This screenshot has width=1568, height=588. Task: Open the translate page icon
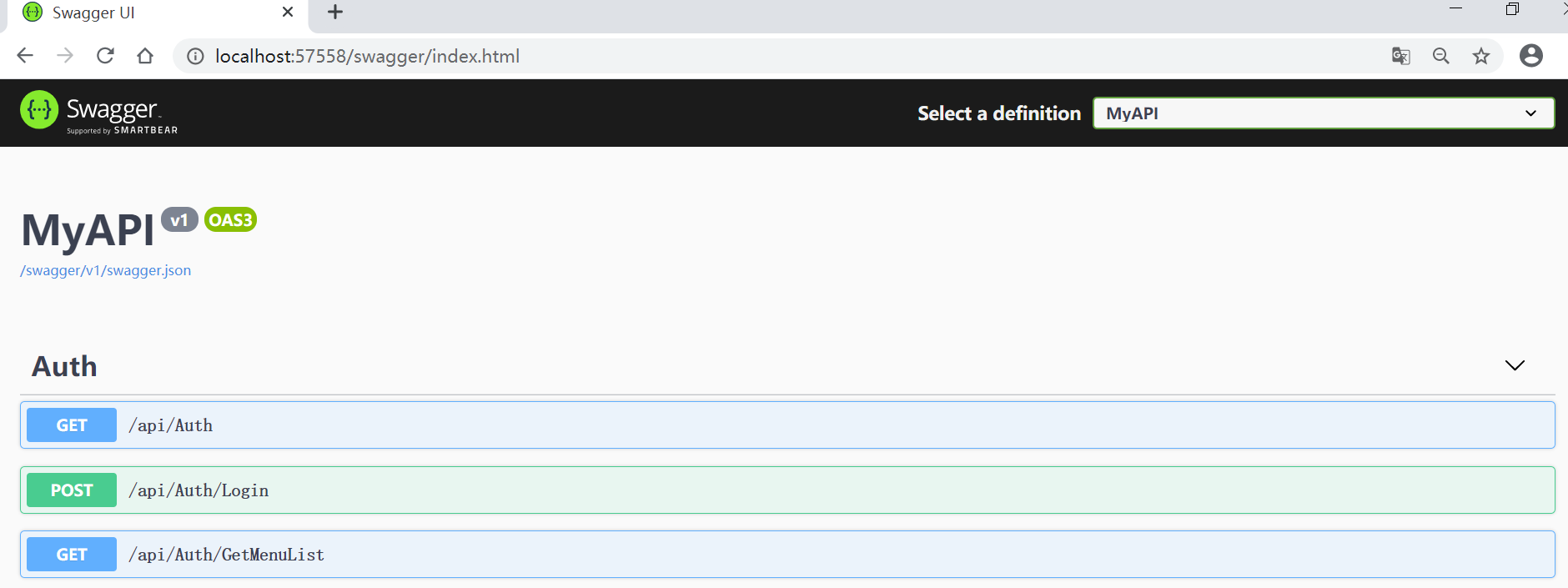click(1400, 56)
